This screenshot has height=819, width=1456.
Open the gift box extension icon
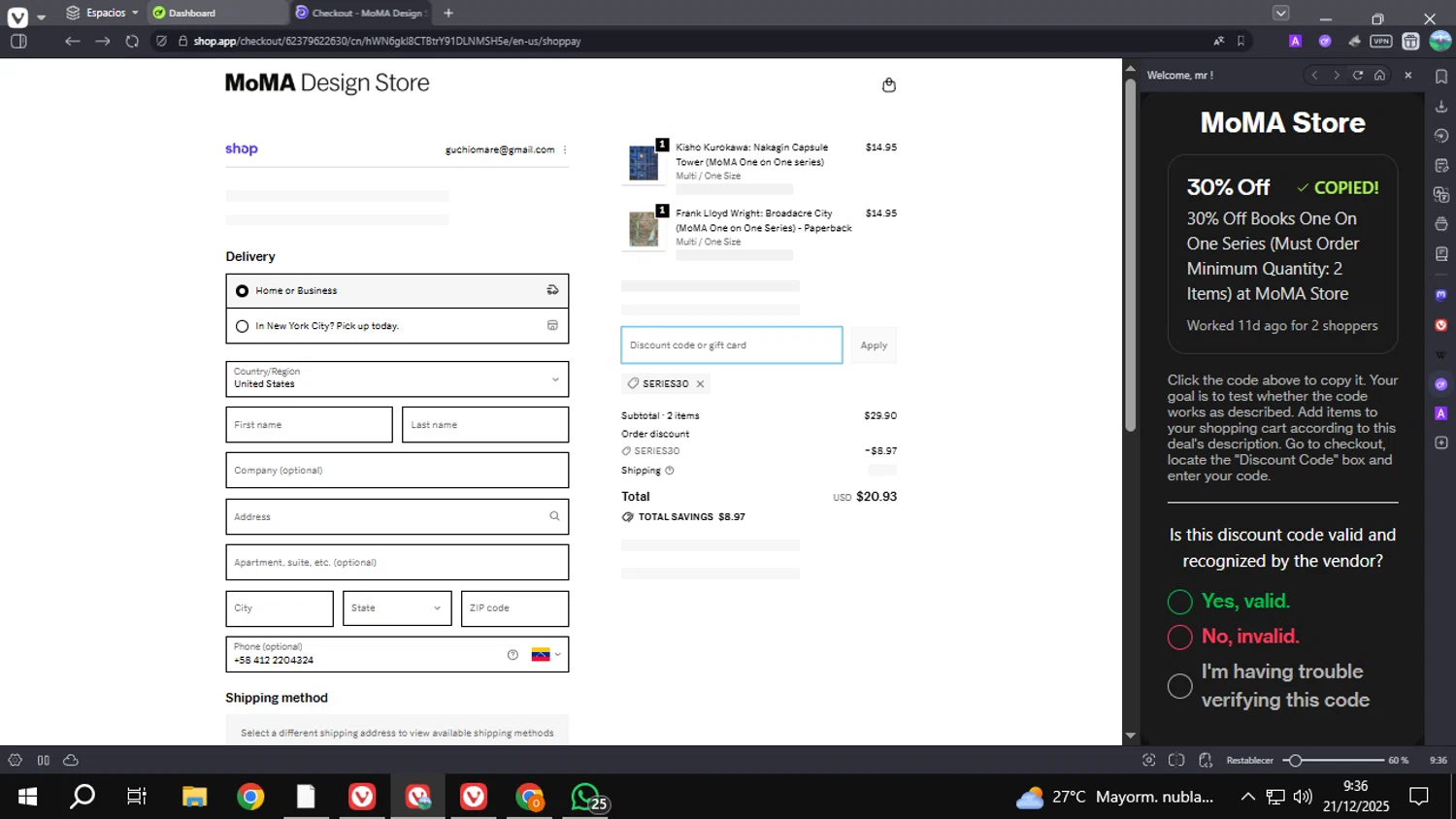click(1411, 41)
